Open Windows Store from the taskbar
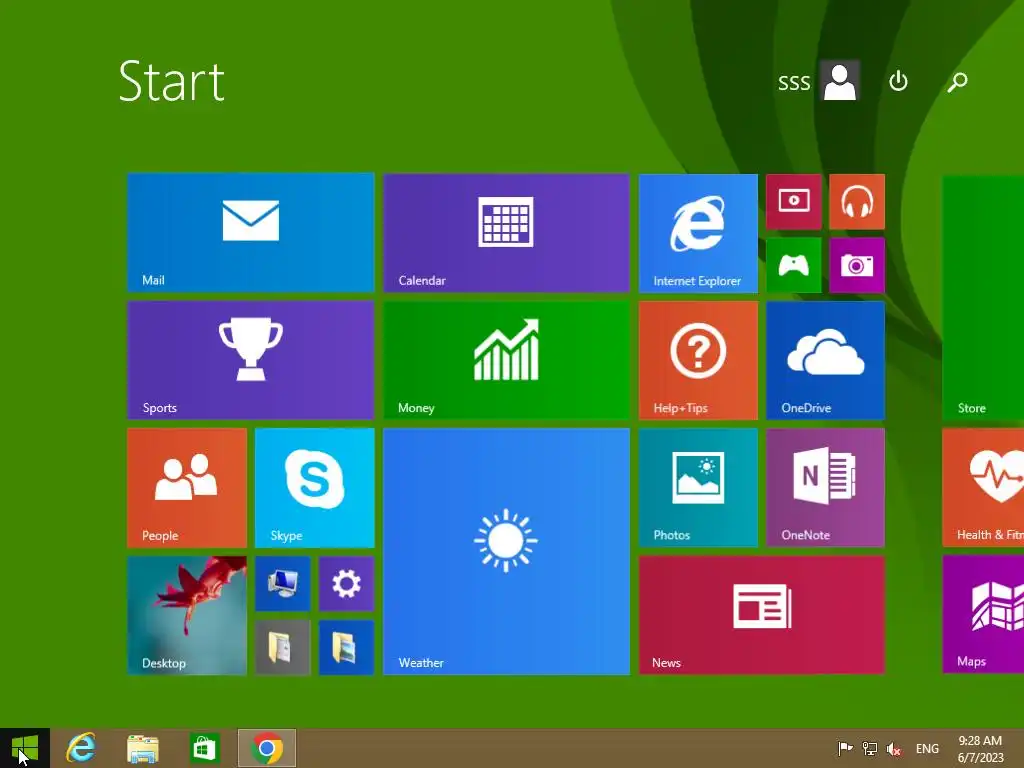 click(204, 748)
